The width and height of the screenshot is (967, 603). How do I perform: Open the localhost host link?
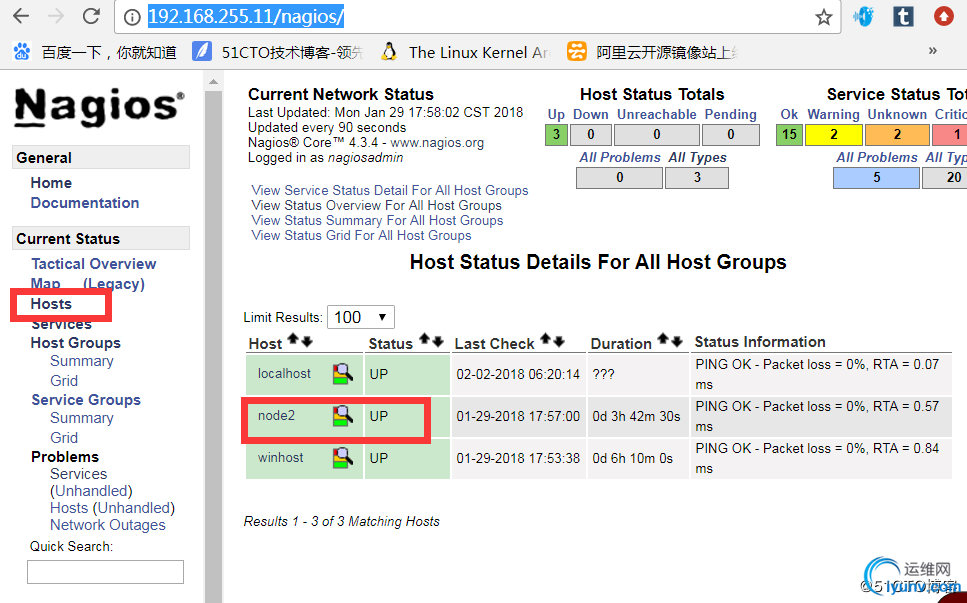(x=284, y=374)
